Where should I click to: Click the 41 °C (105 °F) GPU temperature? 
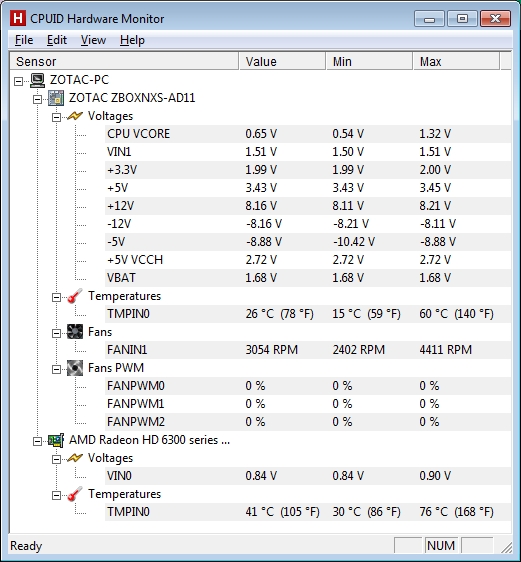coord(282,512)
